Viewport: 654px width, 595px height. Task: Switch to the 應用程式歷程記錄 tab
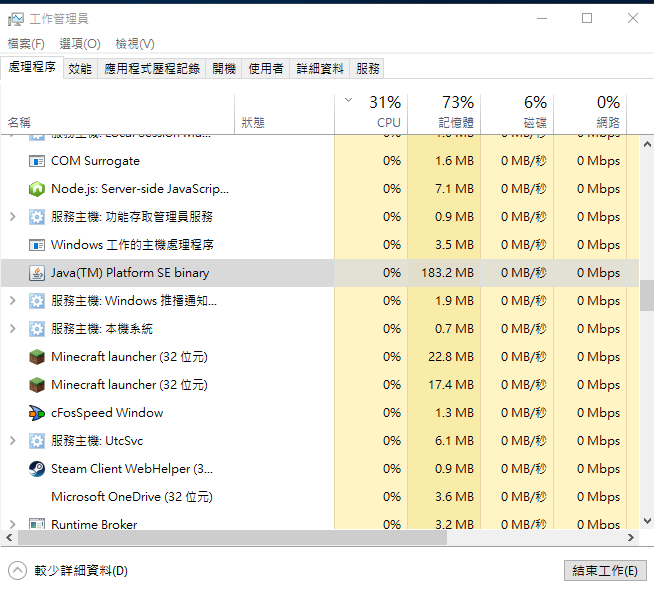pyautogui.click(x=152, y=68)
